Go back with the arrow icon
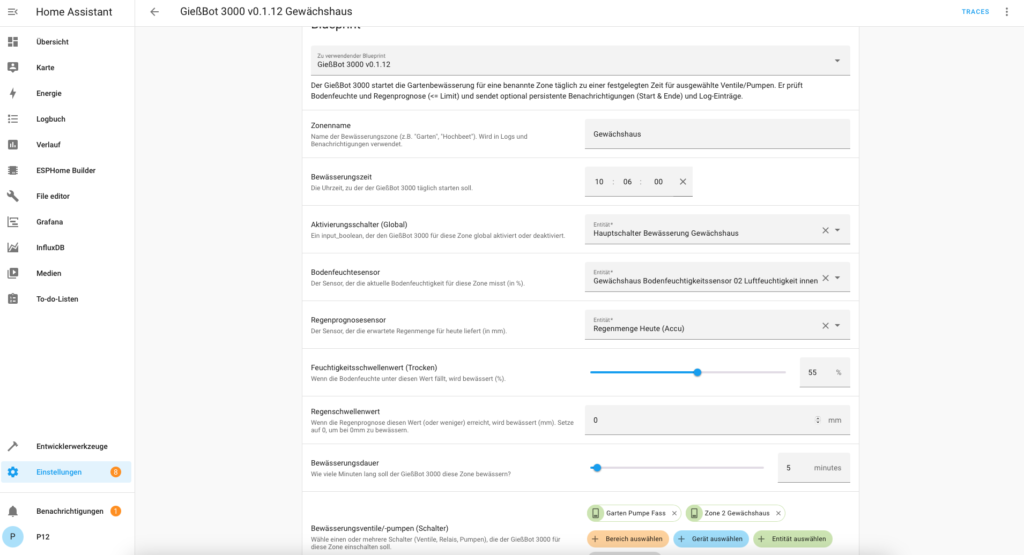 (x=154, y=12)
